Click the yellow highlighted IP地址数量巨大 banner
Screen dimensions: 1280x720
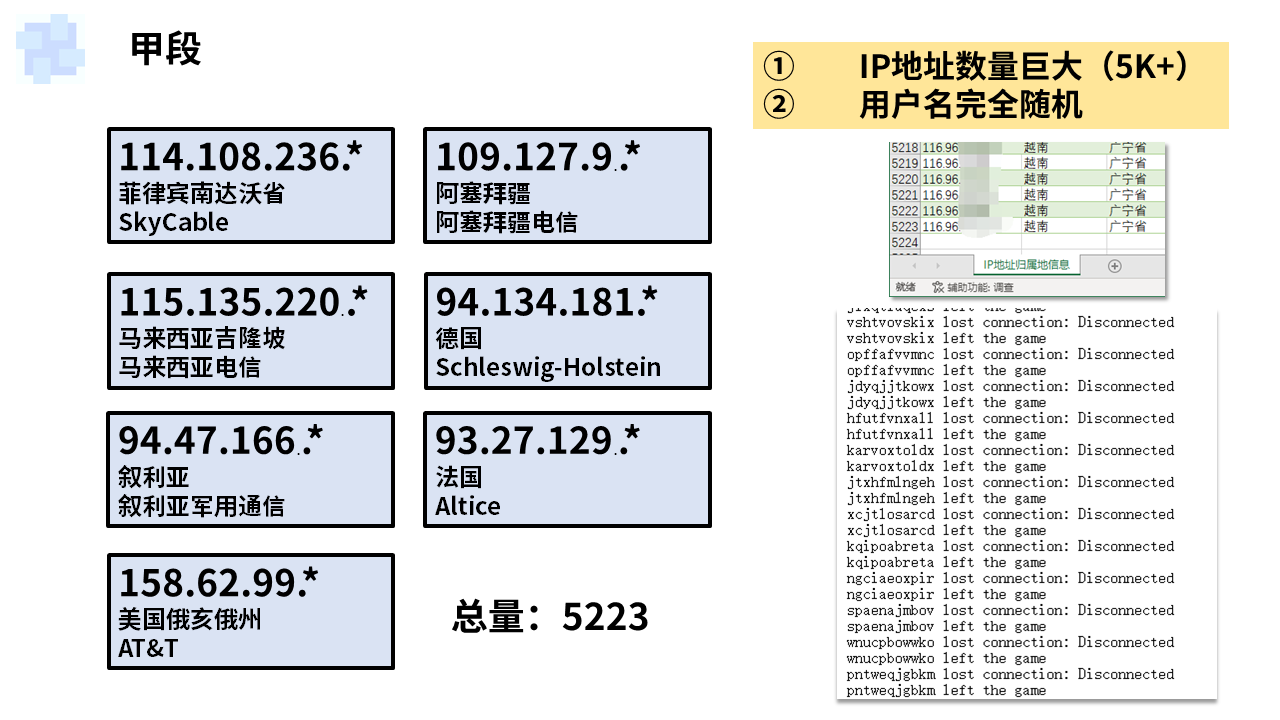coord(990,85)
